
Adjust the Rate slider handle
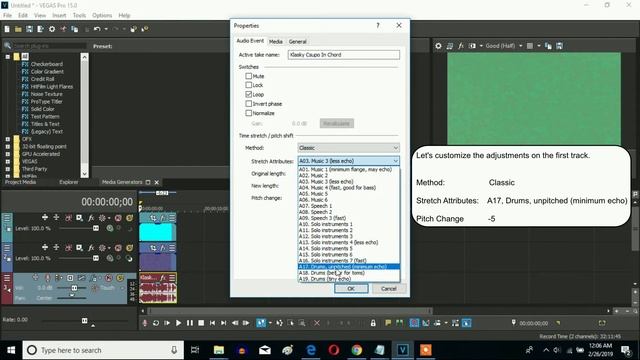pyautogui.click(x=84, y=320)
